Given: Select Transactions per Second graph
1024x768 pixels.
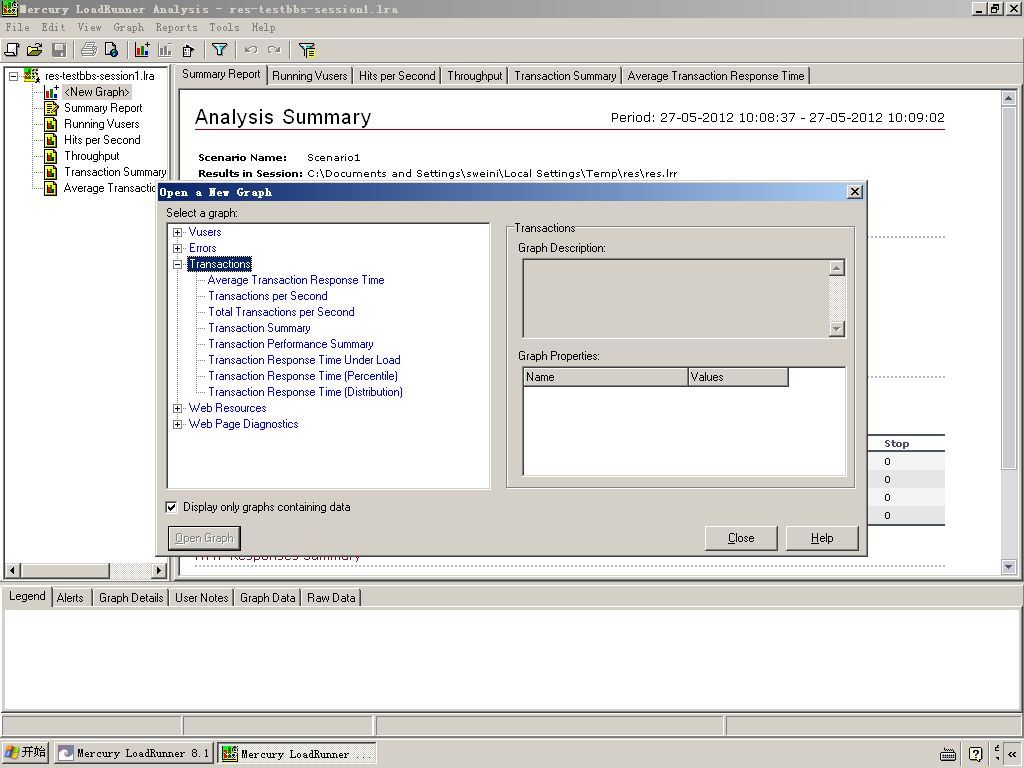Looking at the screenshot, I should pyautogui.click(x=268, y=296).
